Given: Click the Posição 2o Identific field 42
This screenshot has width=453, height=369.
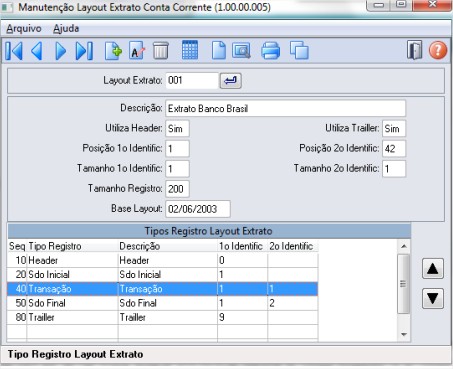Looking at the screenshot, I should (394, 148).
